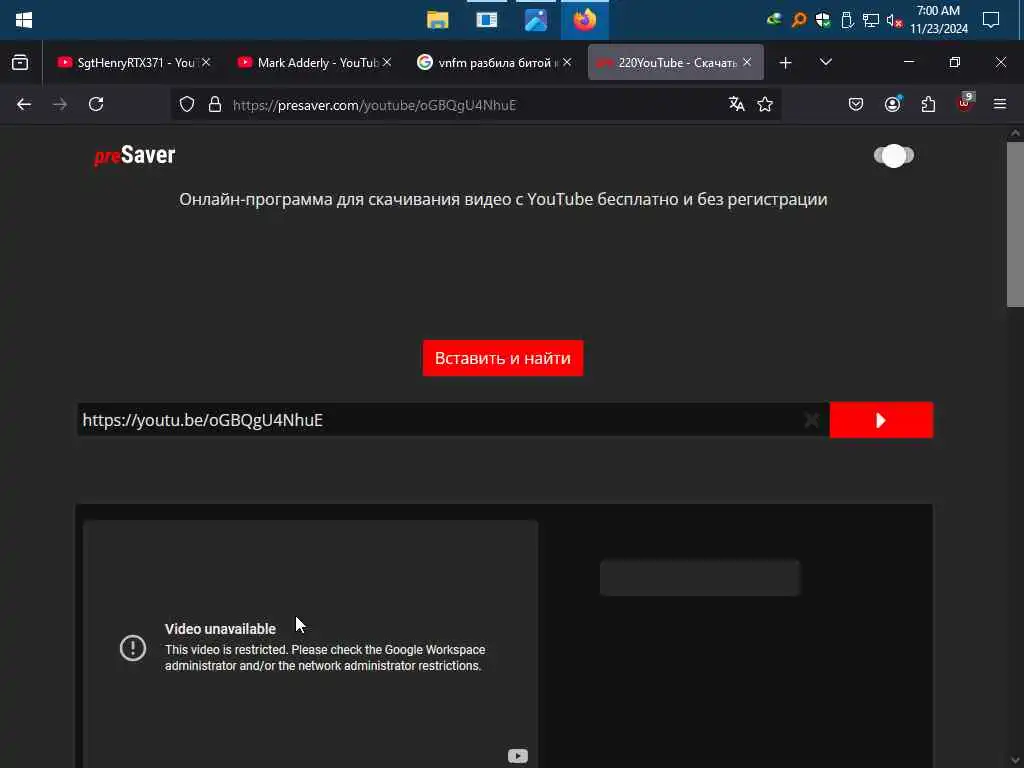Open the Windows Start menu
Viewport: 1024px width, 768px height.
[x=24, y=20]
